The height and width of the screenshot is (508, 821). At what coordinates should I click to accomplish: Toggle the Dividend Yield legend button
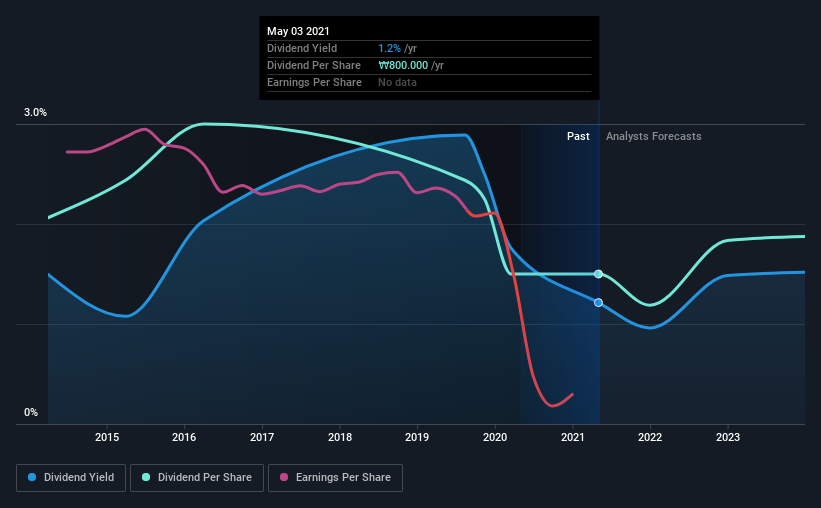click(71, 478)
